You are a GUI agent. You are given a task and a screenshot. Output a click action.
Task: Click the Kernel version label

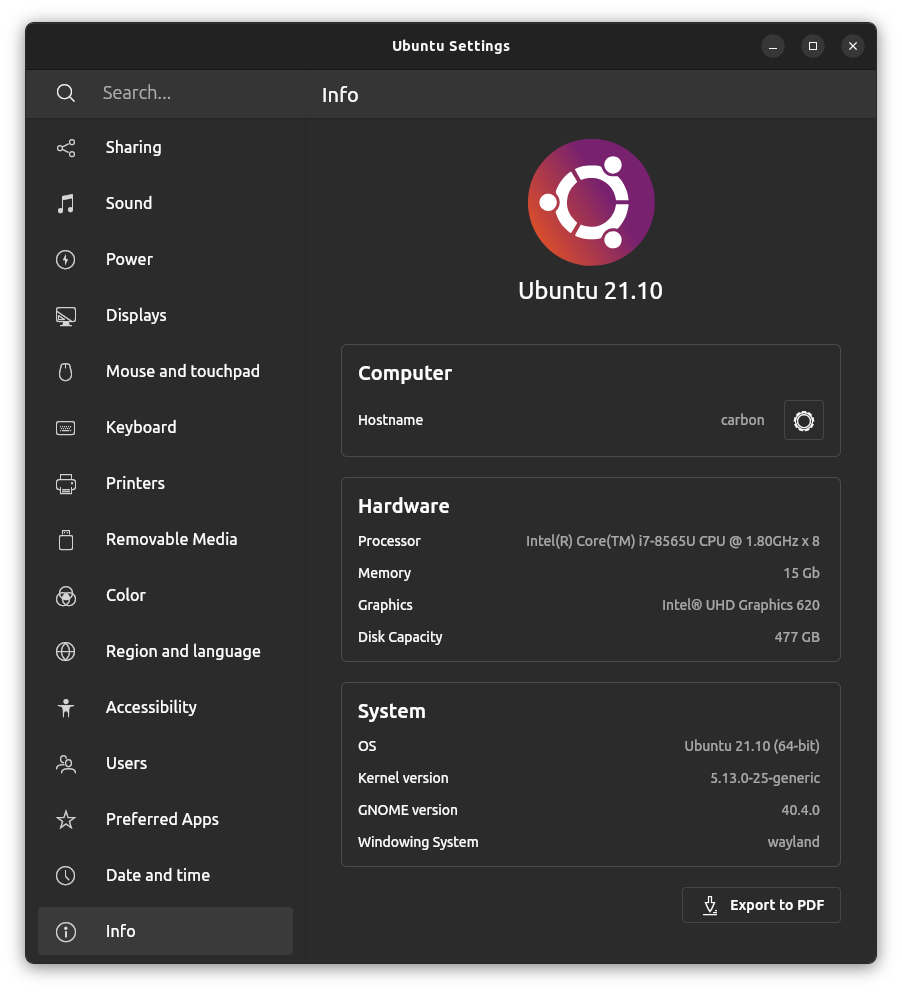(x=403, y=778)
